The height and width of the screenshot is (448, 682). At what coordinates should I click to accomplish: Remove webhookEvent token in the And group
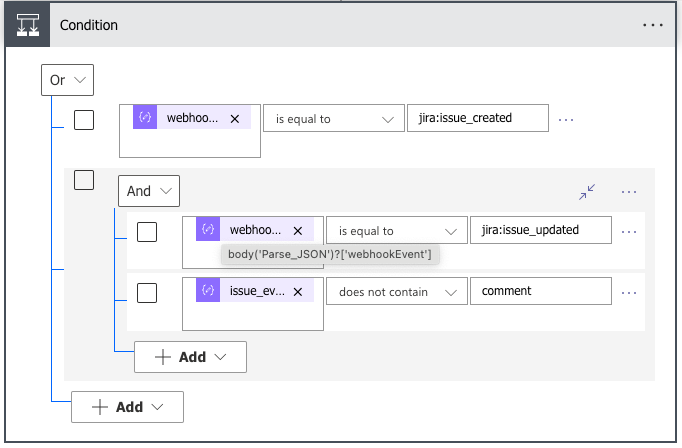(x=297, y=230)
